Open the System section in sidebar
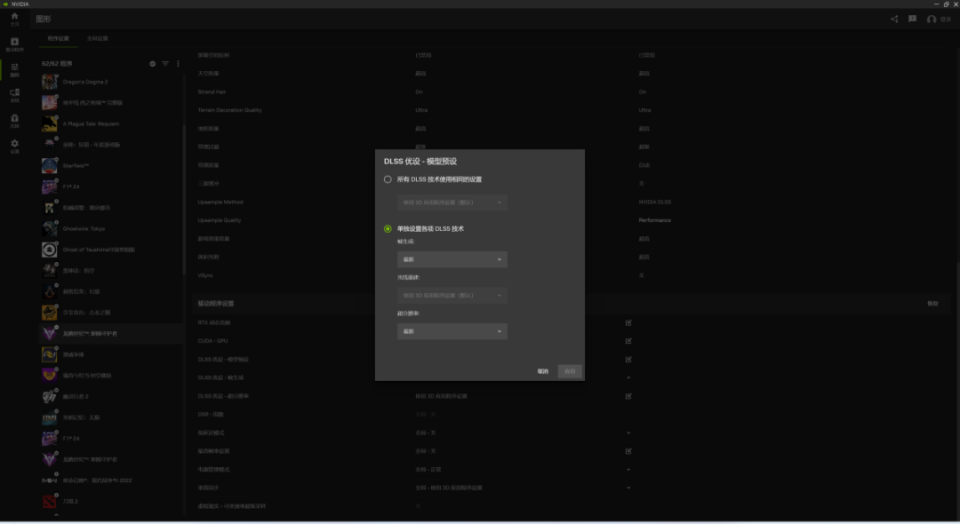This screenshot has width=960, height=524. coord(15,95)
